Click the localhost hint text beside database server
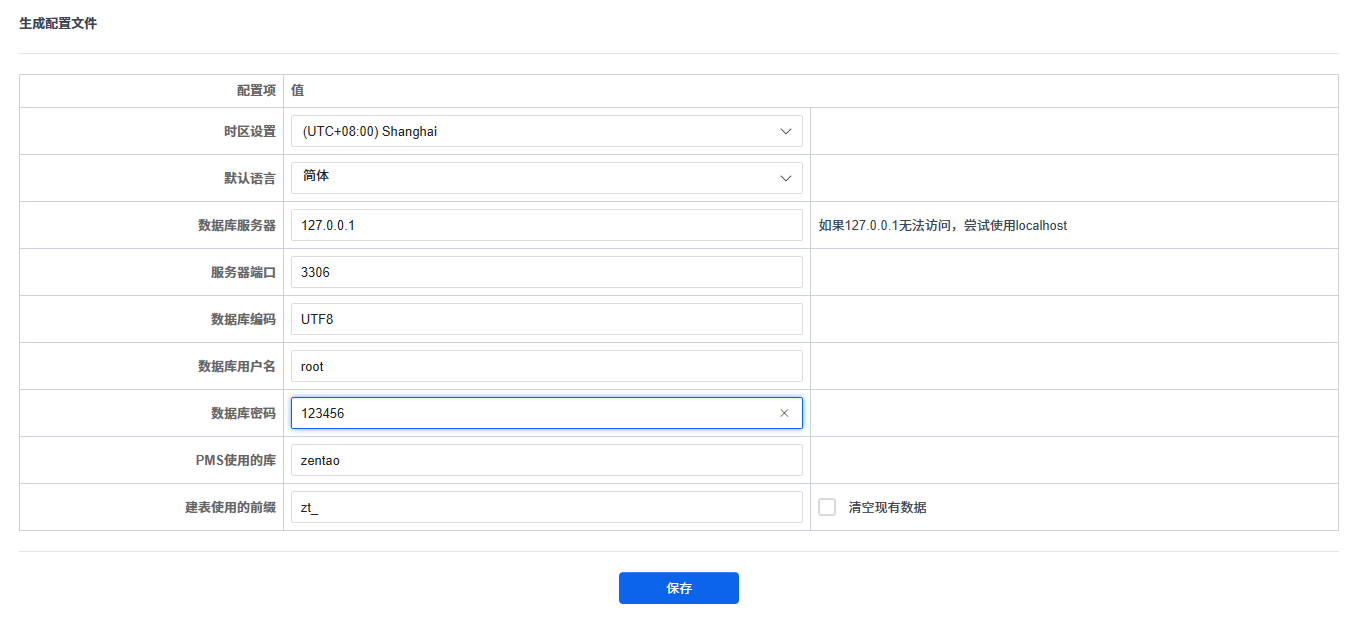The image size is (1353, 624). tap(942, 225)
